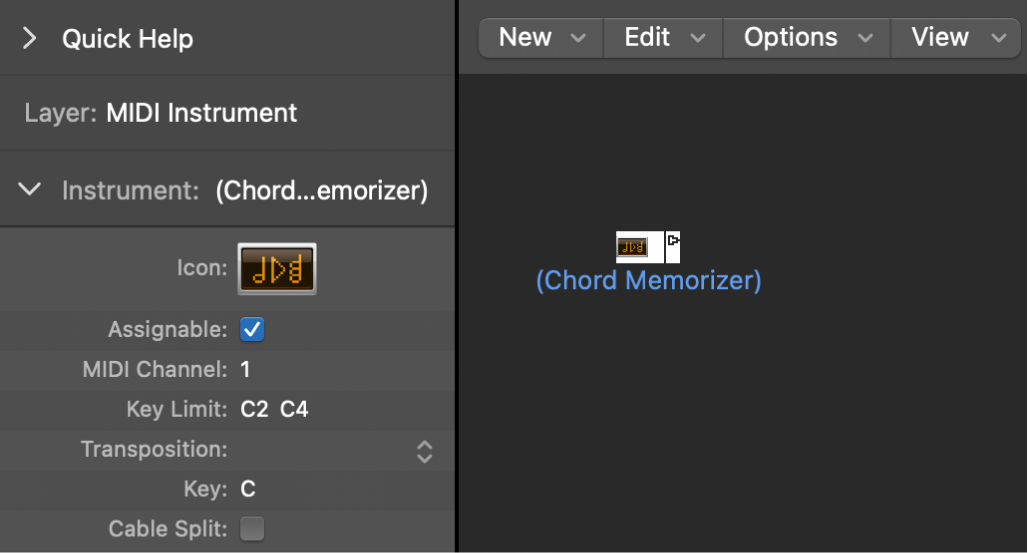Click the Key Limit low value C2

coord(255,409)
